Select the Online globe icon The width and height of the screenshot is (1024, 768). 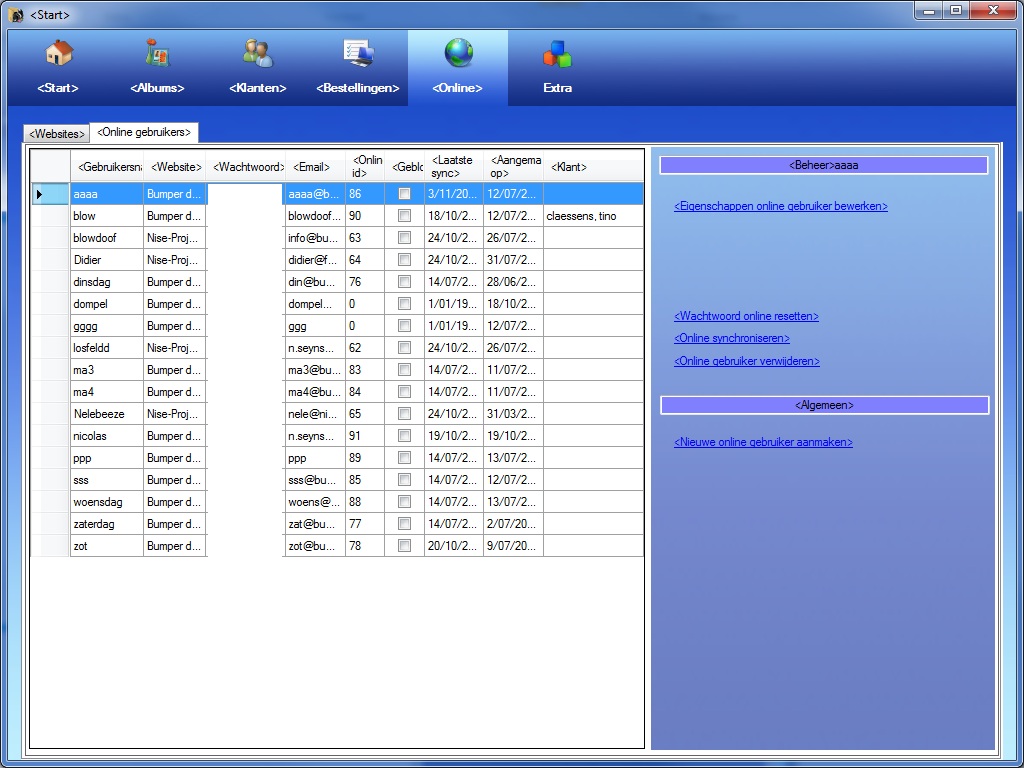[x=458, y=54]
